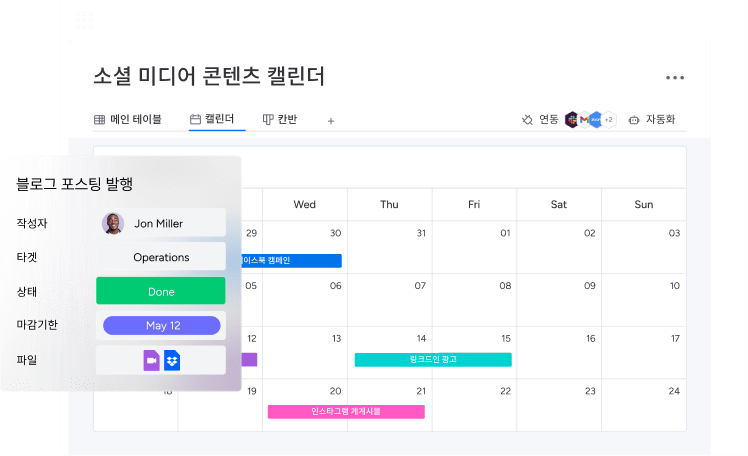Switch to the 메인 테이블 tab
The width and height of the screenshot is (748, 456).
127,120
